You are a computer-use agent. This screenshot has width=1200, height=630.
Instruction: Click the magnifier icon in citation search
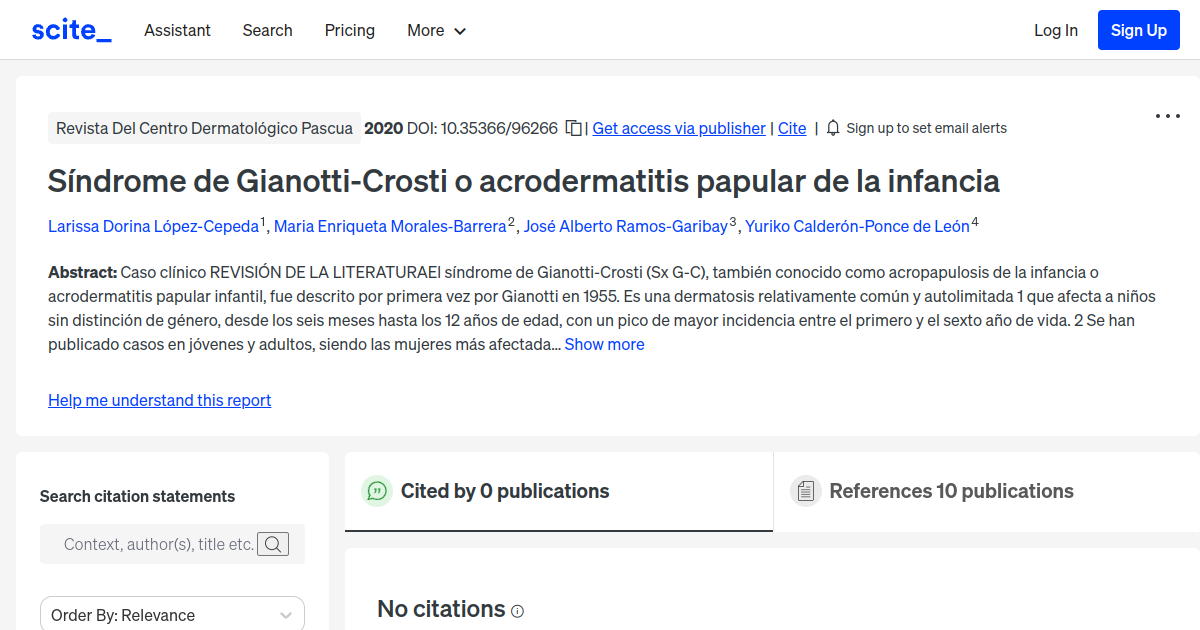click(x=273, y=544)
